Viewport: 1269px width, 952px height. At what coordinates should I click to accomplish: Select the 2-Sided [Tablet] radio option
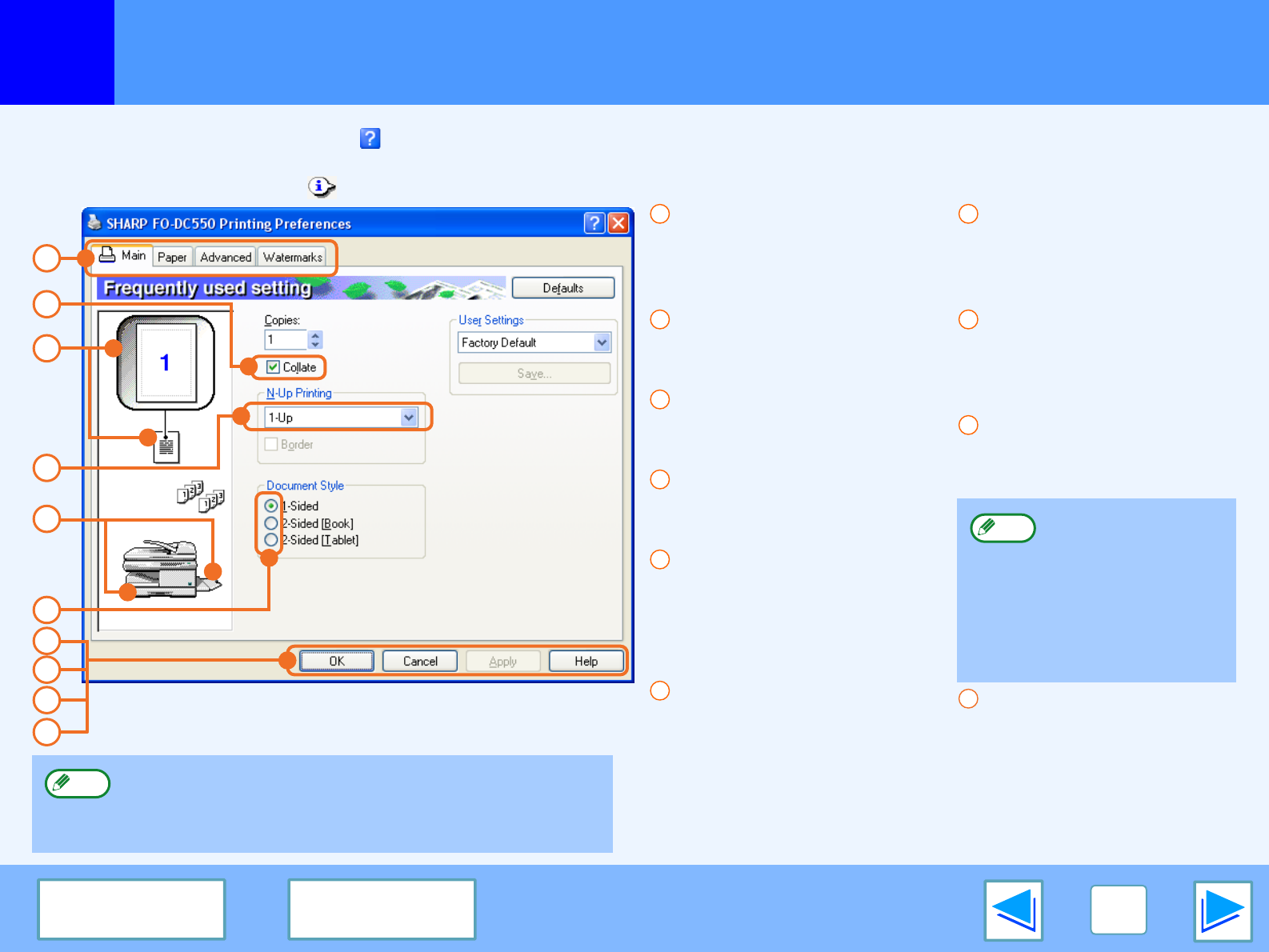click(x=271, y=540)
